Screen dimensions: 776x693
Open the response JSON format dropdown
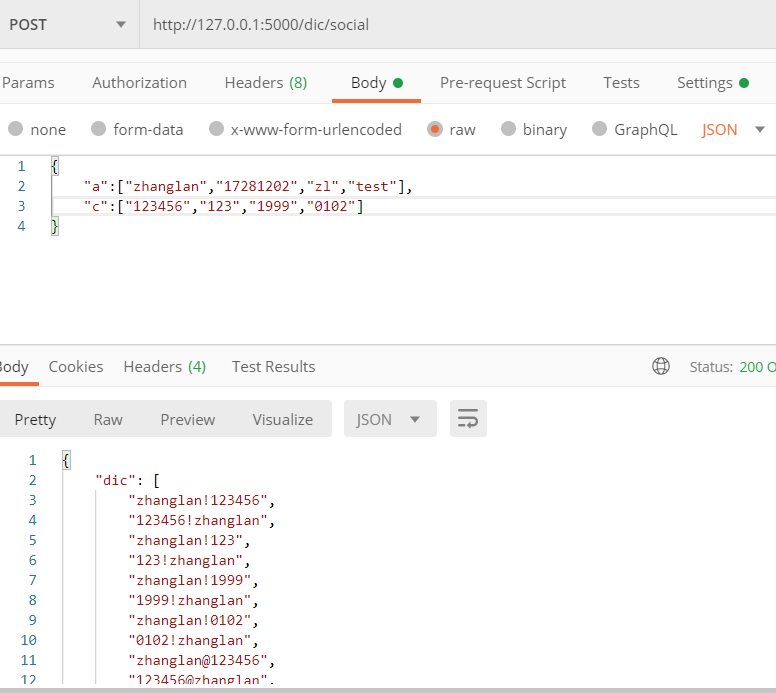[x=390, y=419]
